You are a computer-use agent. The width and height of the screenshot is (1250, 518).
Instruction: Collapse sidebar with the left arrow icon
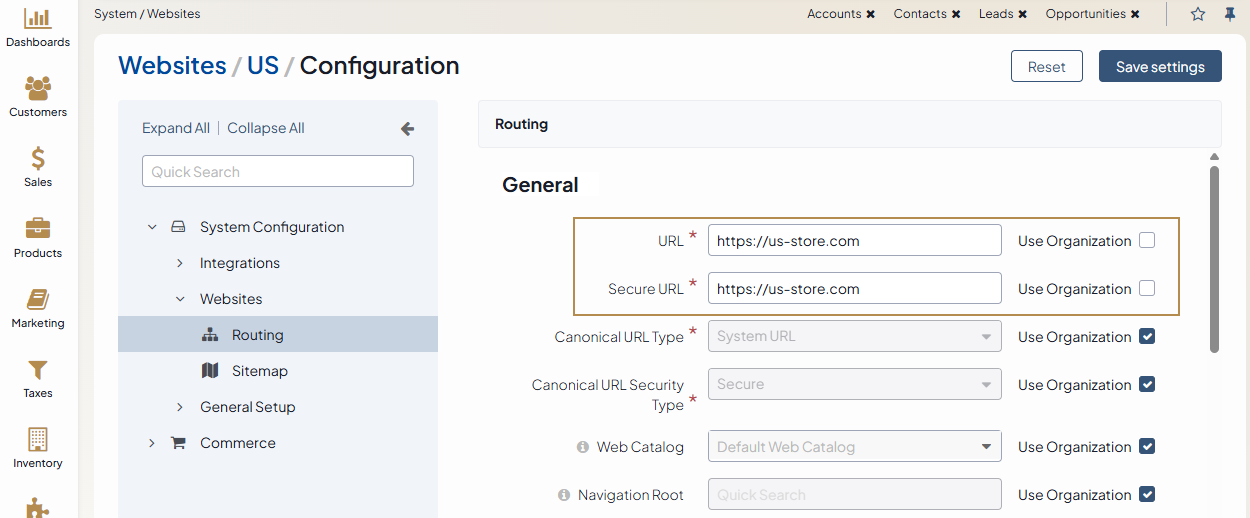(x=407, y=128)
